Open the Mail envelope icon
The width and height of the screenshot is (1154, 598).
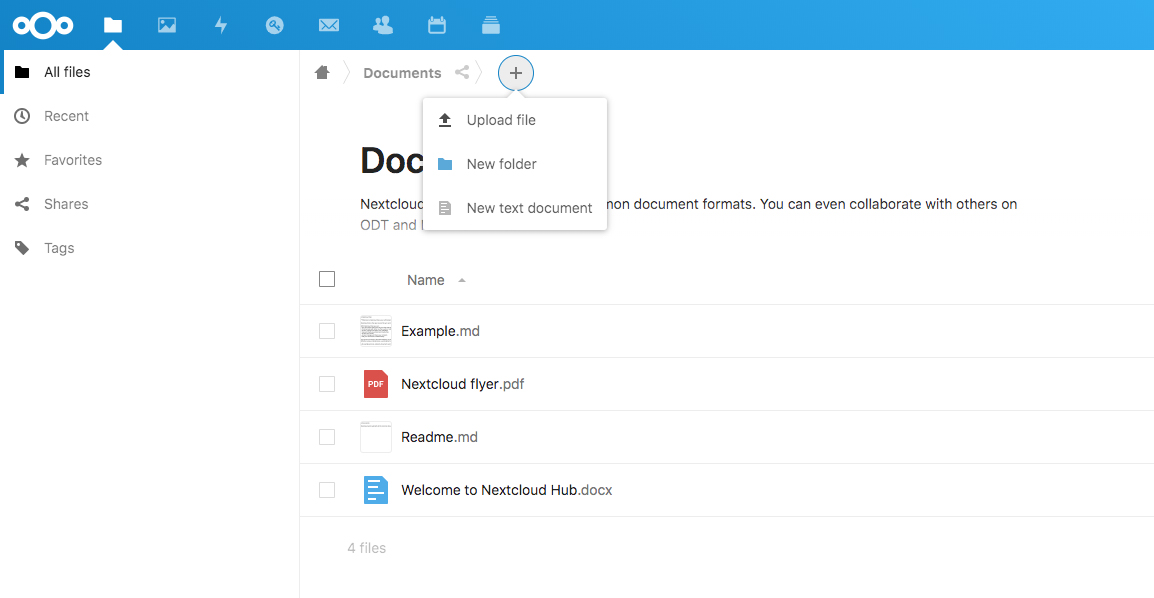[329, 26]
